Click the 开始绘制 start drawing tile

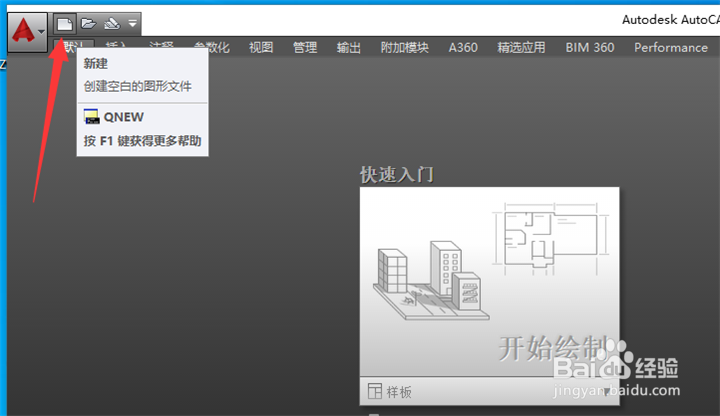[x=489, y=282]
